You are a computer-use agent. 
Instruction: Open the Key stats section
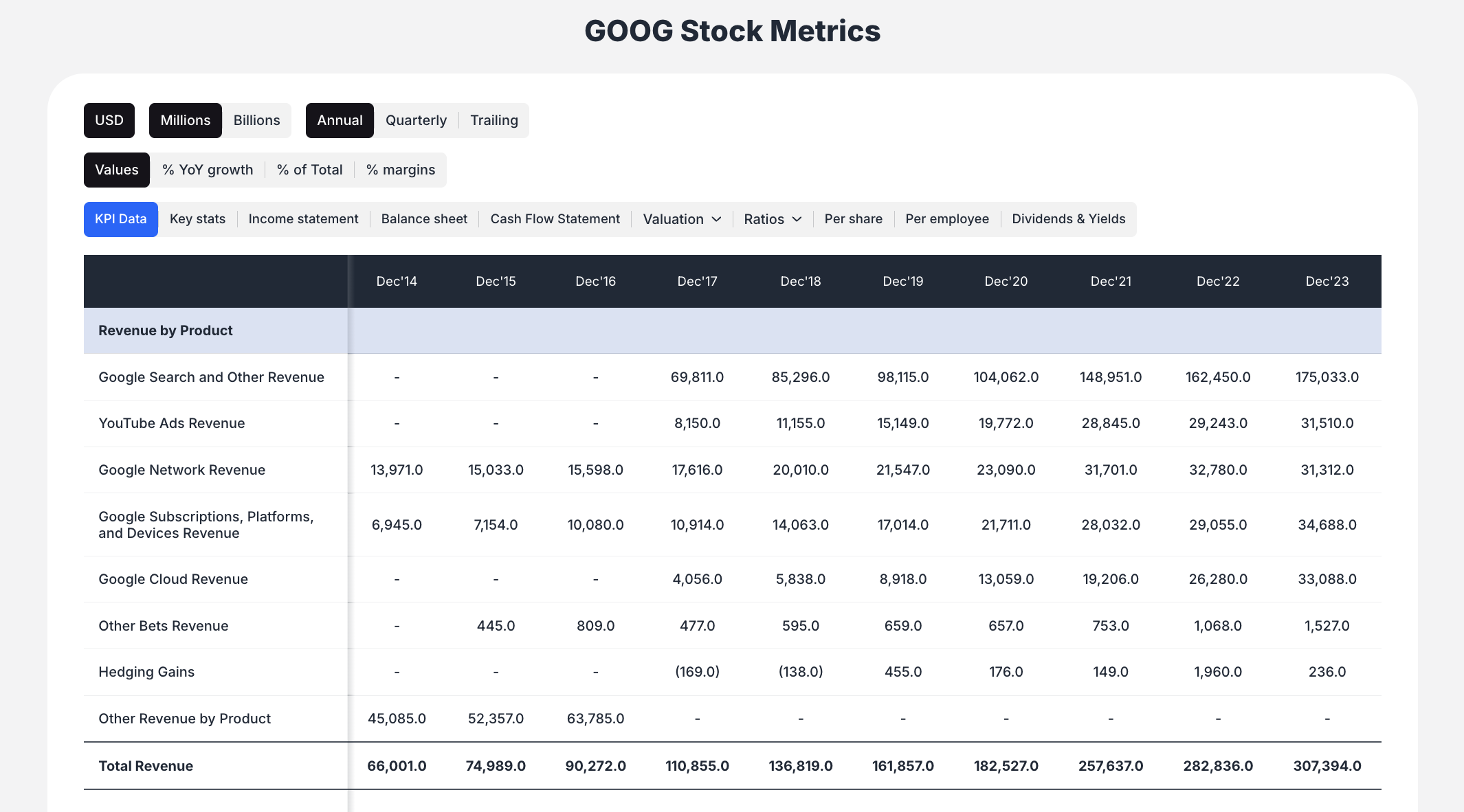click(x=197, y=218)
